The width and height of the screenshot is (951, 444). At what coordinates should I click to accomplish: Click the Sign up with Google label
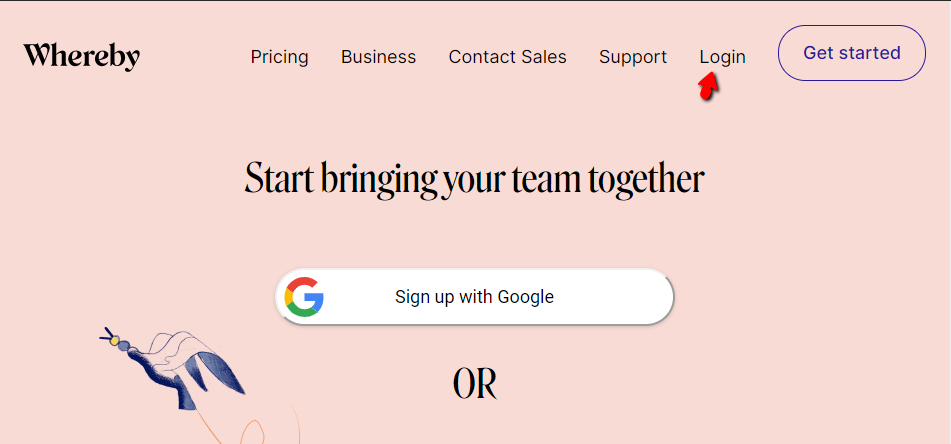click(x=474, y=297)
